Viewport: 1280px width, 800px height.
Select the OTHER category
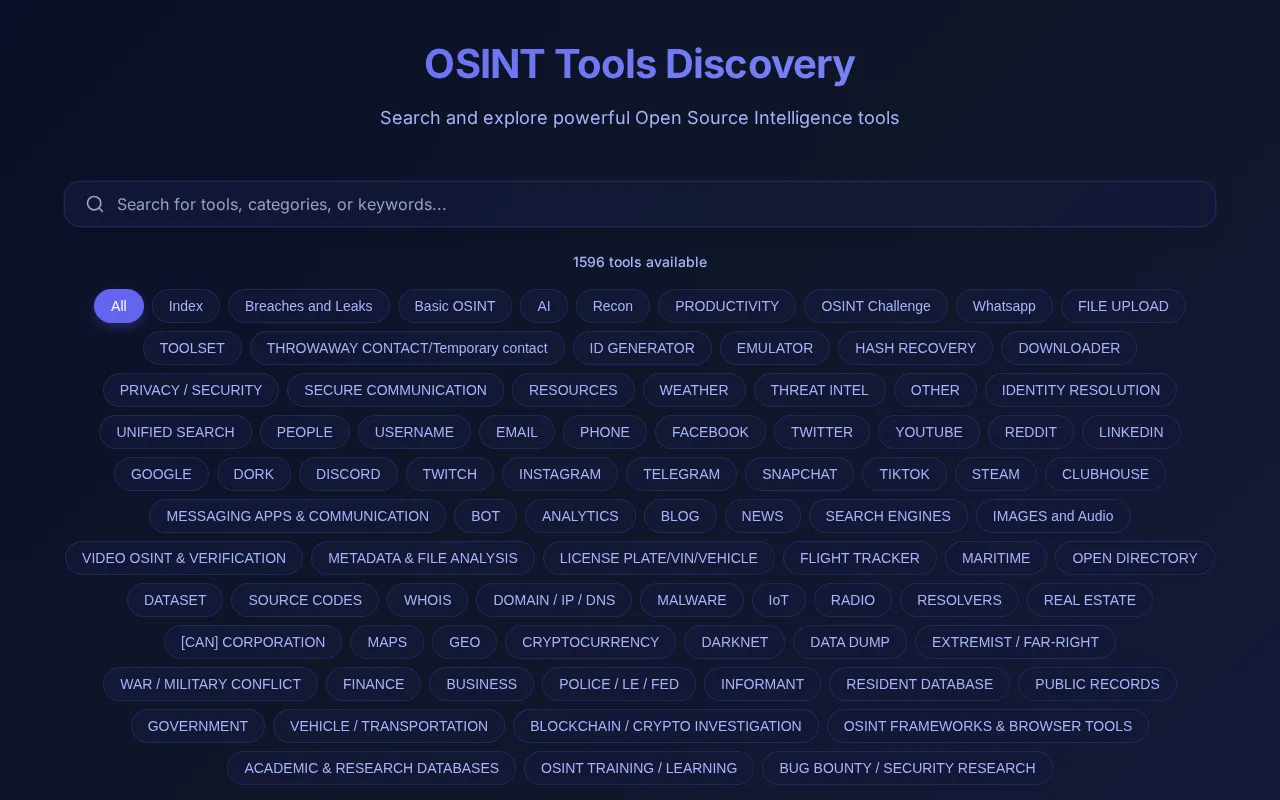pos(935,390)
